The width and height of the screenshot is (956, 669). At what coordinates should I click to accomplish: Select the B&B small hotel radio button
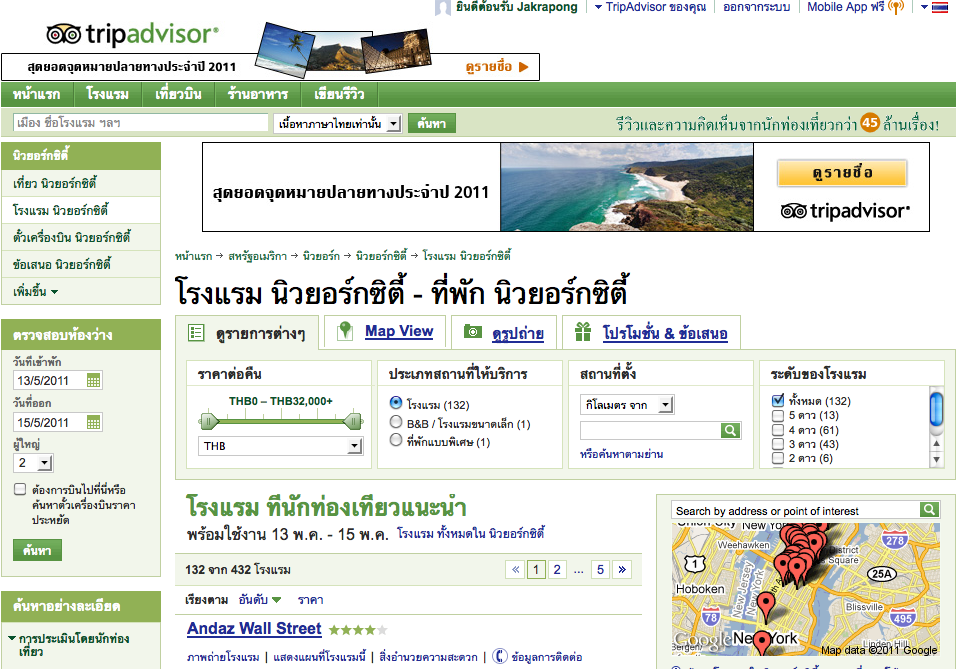(x=396, y=423)
